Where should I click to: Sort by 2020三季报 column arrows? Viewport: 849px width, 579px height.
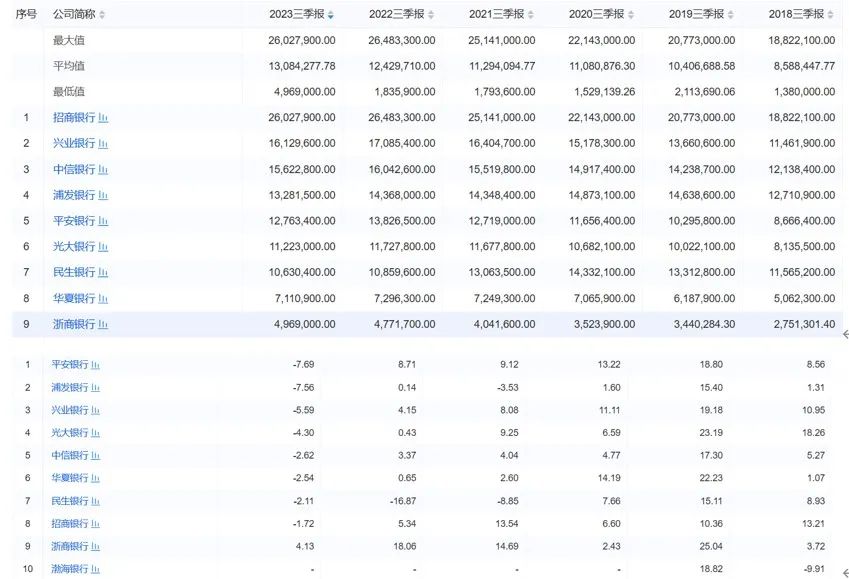631,15
